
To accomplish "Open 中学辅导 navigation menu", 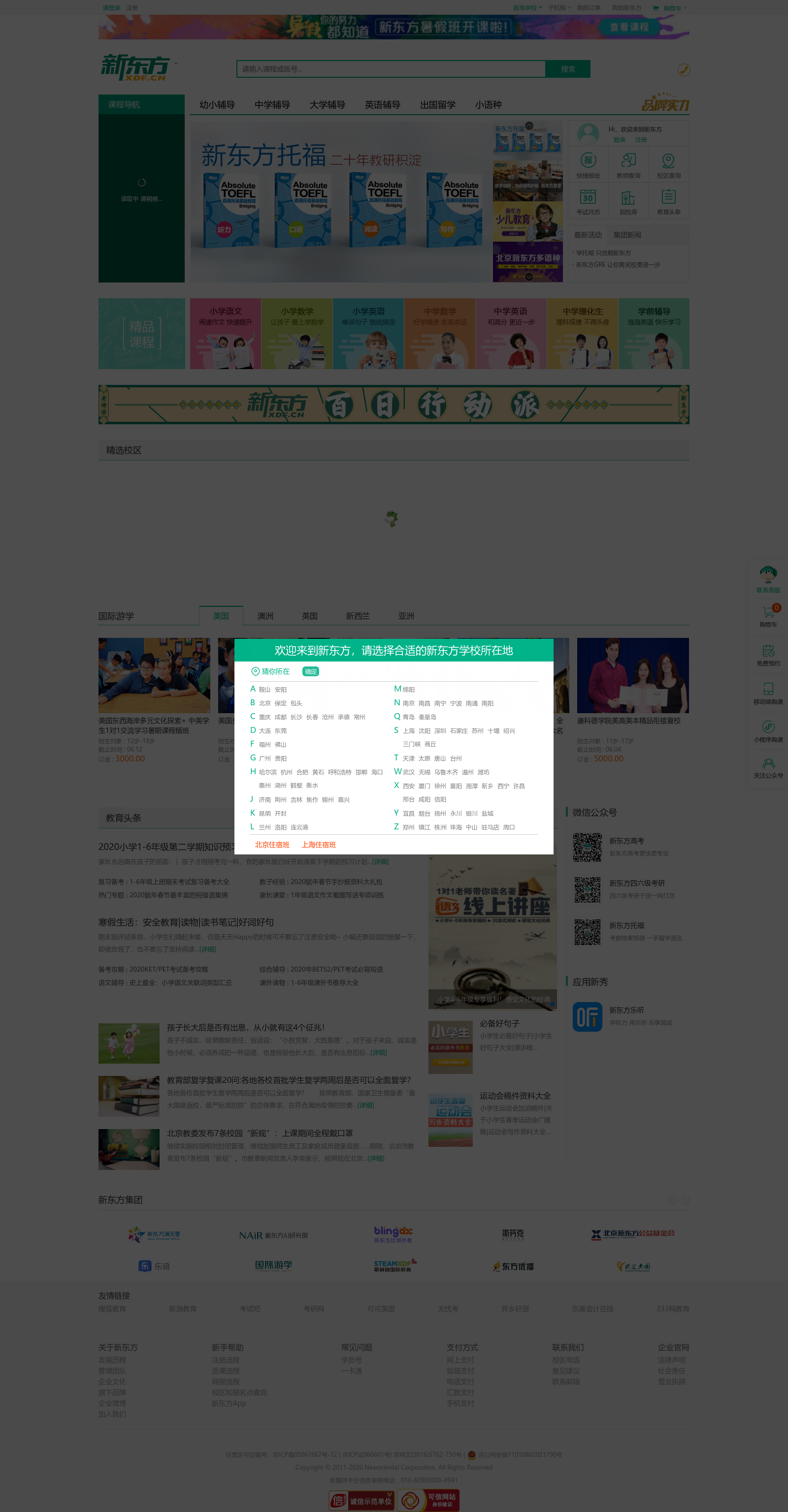I will [x=272, y=104].
